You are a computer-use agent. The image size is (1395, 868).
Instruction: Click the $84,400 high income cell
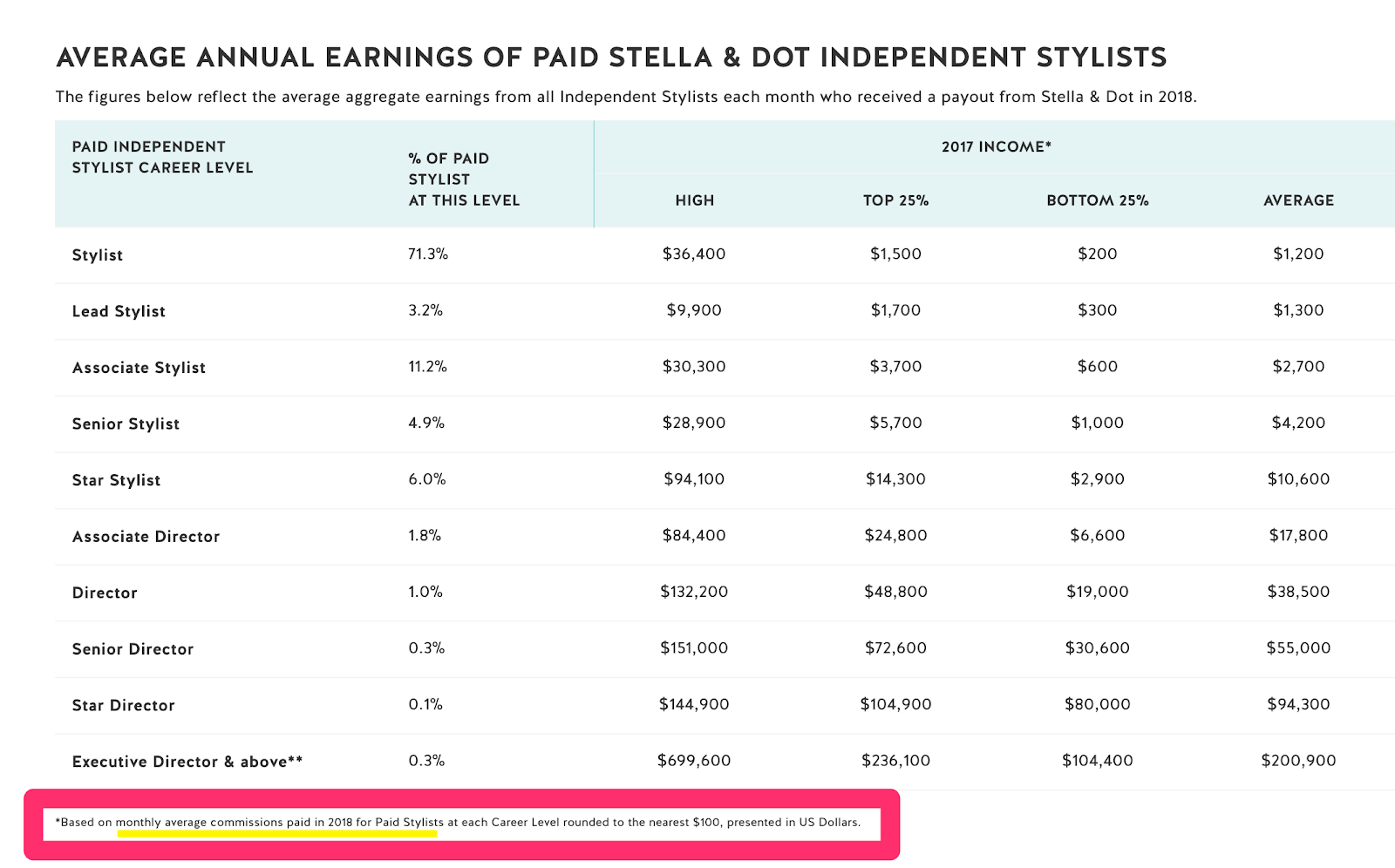pyautogui.click(x=694, y=535)
